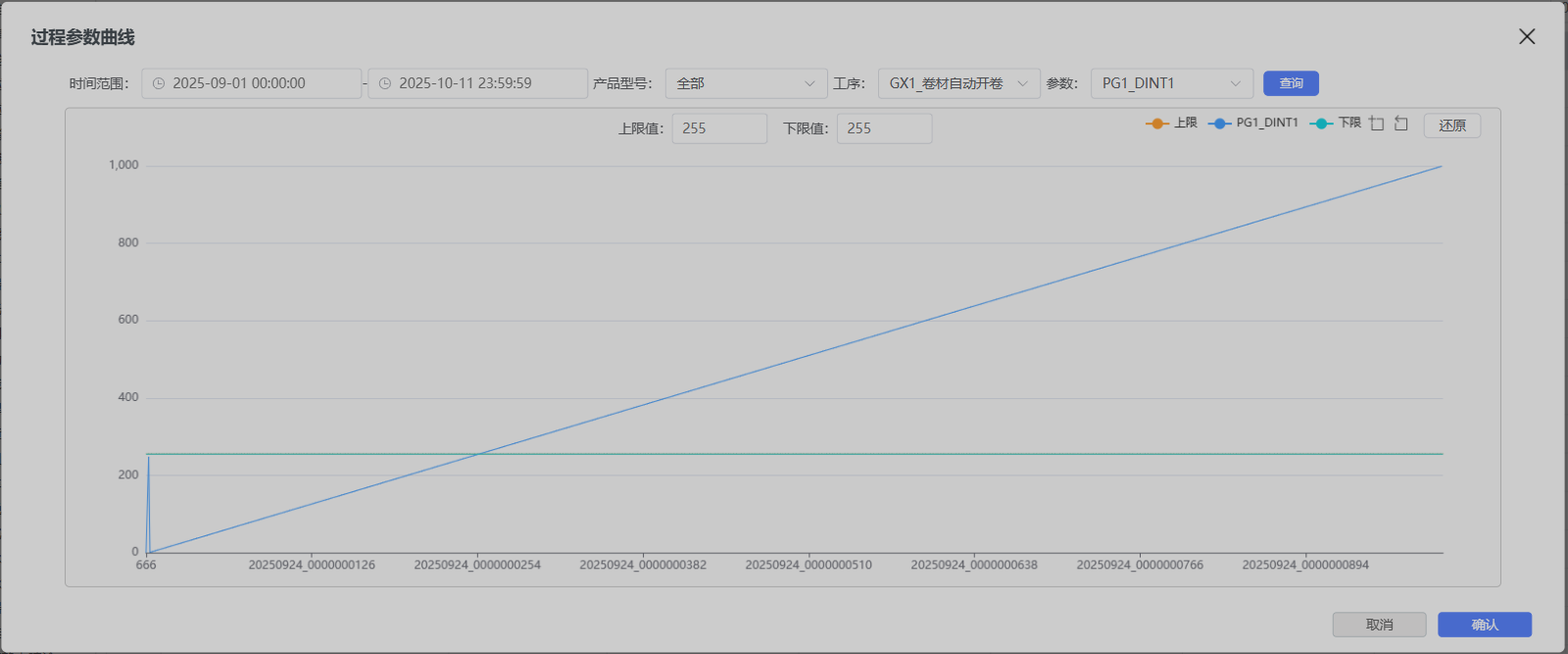Close the 过程参数曲线 dialog with X
1568x654 pixels.
pos(1527,36)
